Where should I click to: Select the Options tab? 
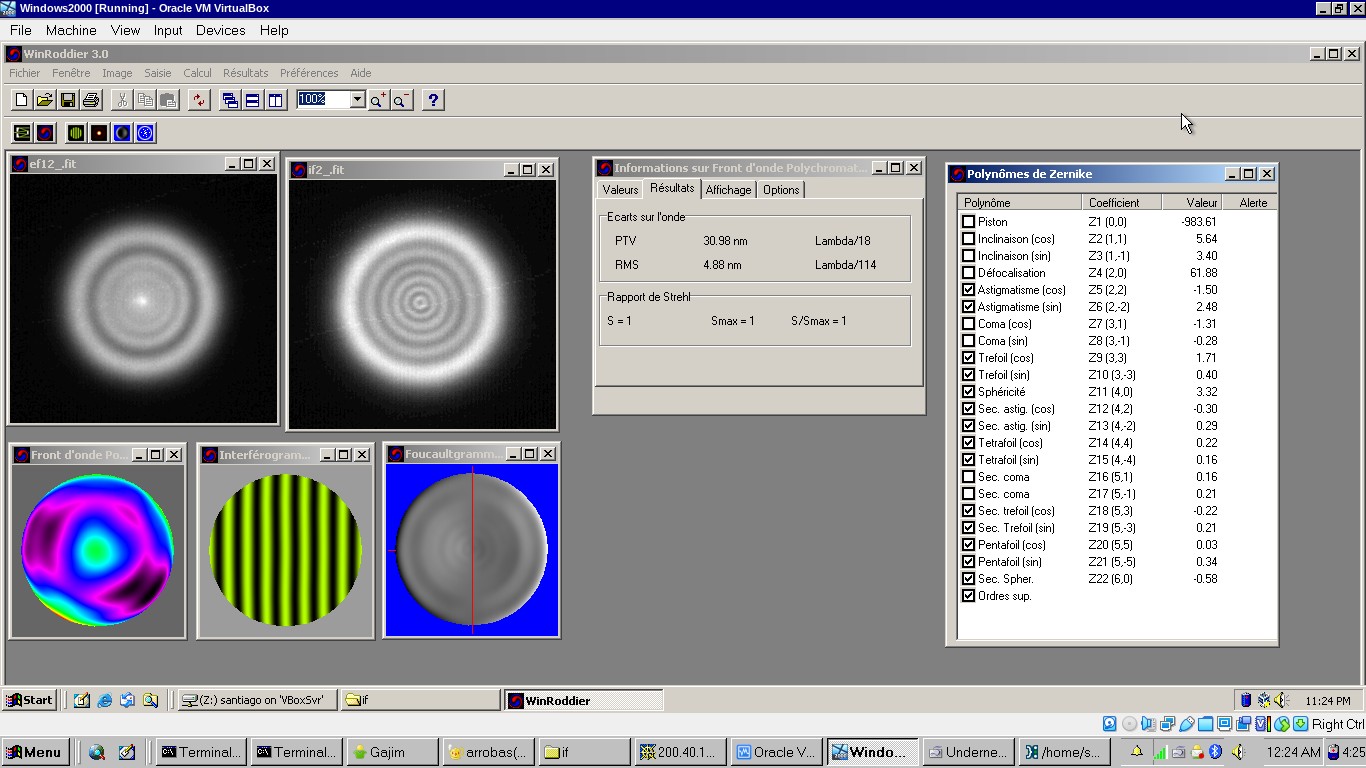780,190
